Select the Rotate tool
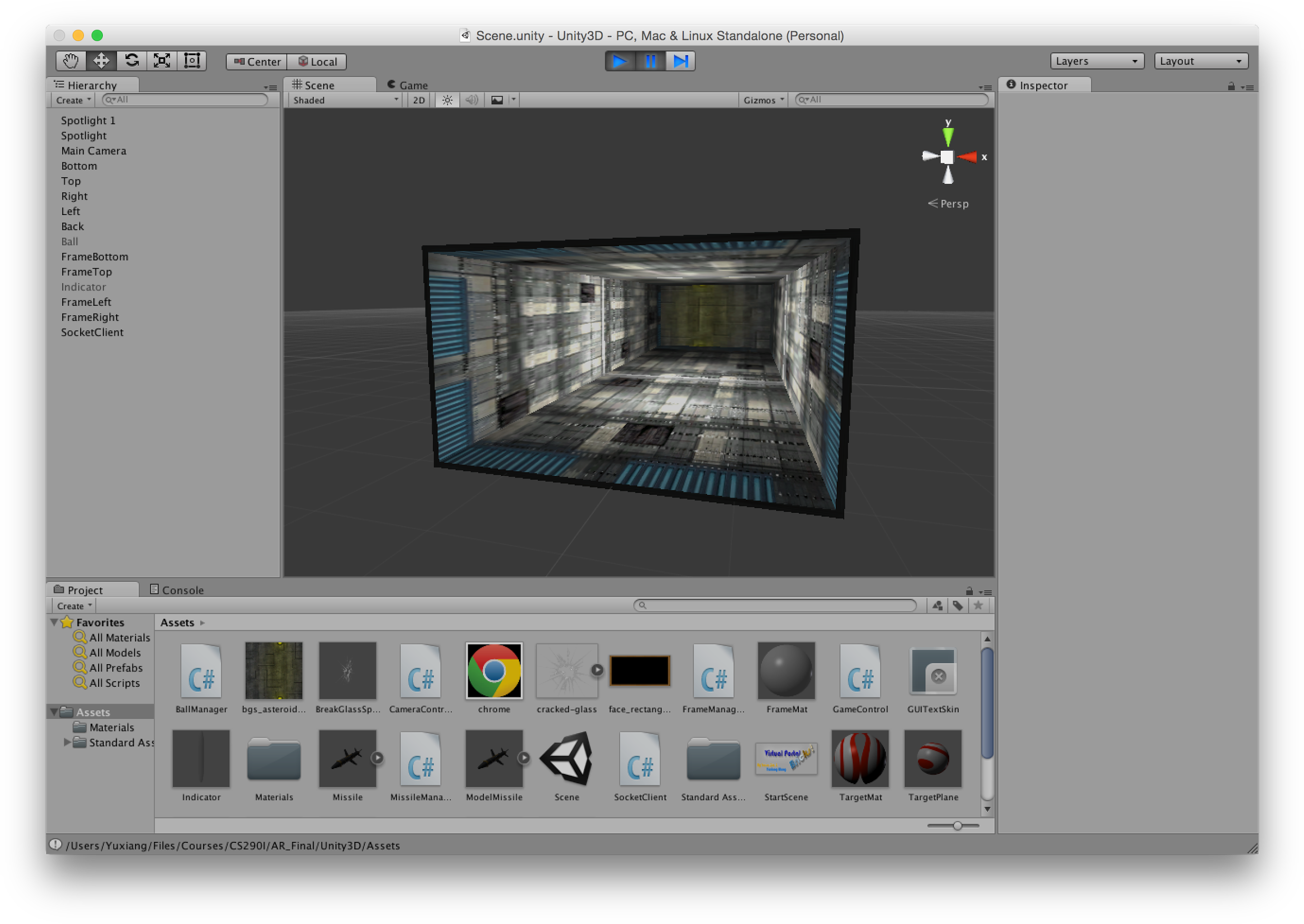 click(x=132, y=61)
